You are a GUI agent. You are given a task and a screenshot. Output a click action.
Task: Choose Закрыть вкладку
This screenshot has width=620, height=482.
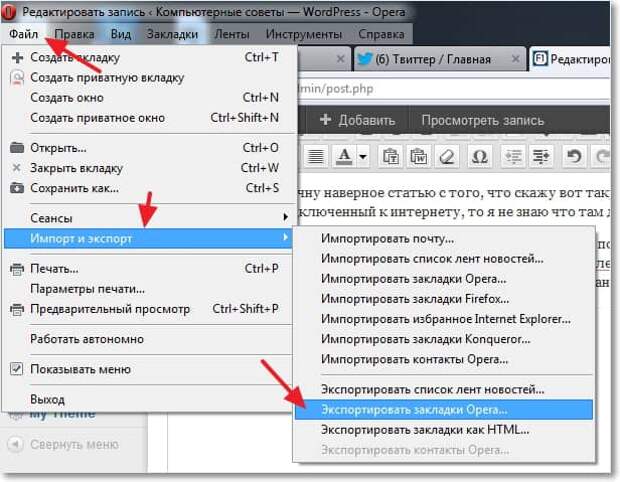pos(148,168)
